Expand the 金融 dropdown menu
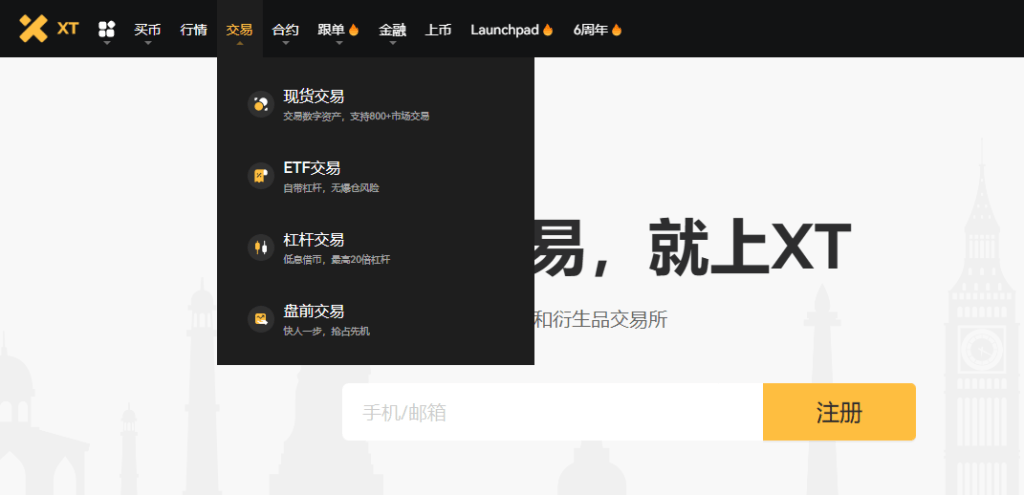This screenshot has width=1024, height=495. (x=392, y=29)
